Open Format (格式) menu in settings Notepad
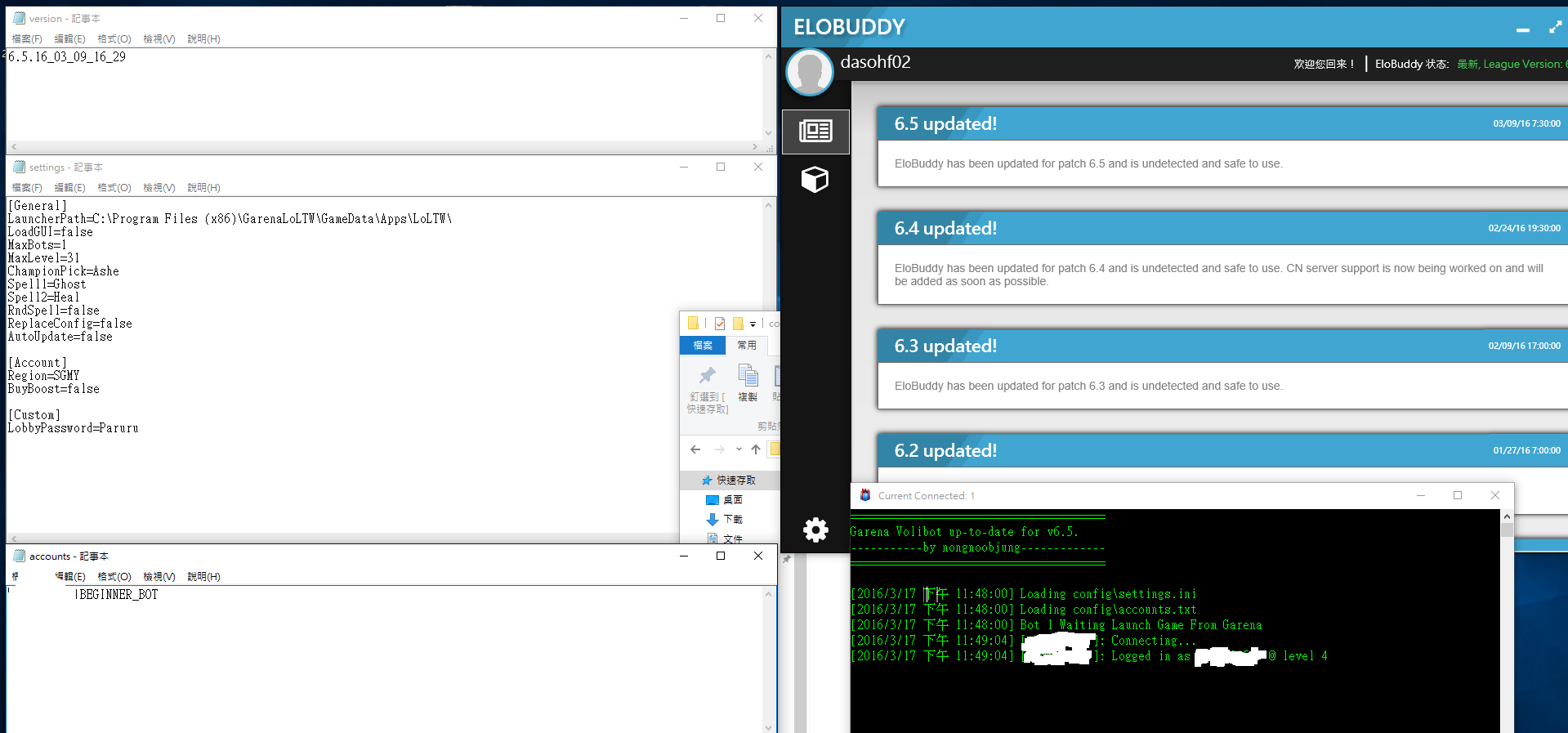This screenshot has width=1568, height=733. pyautogui.click(x=114, y=188)
